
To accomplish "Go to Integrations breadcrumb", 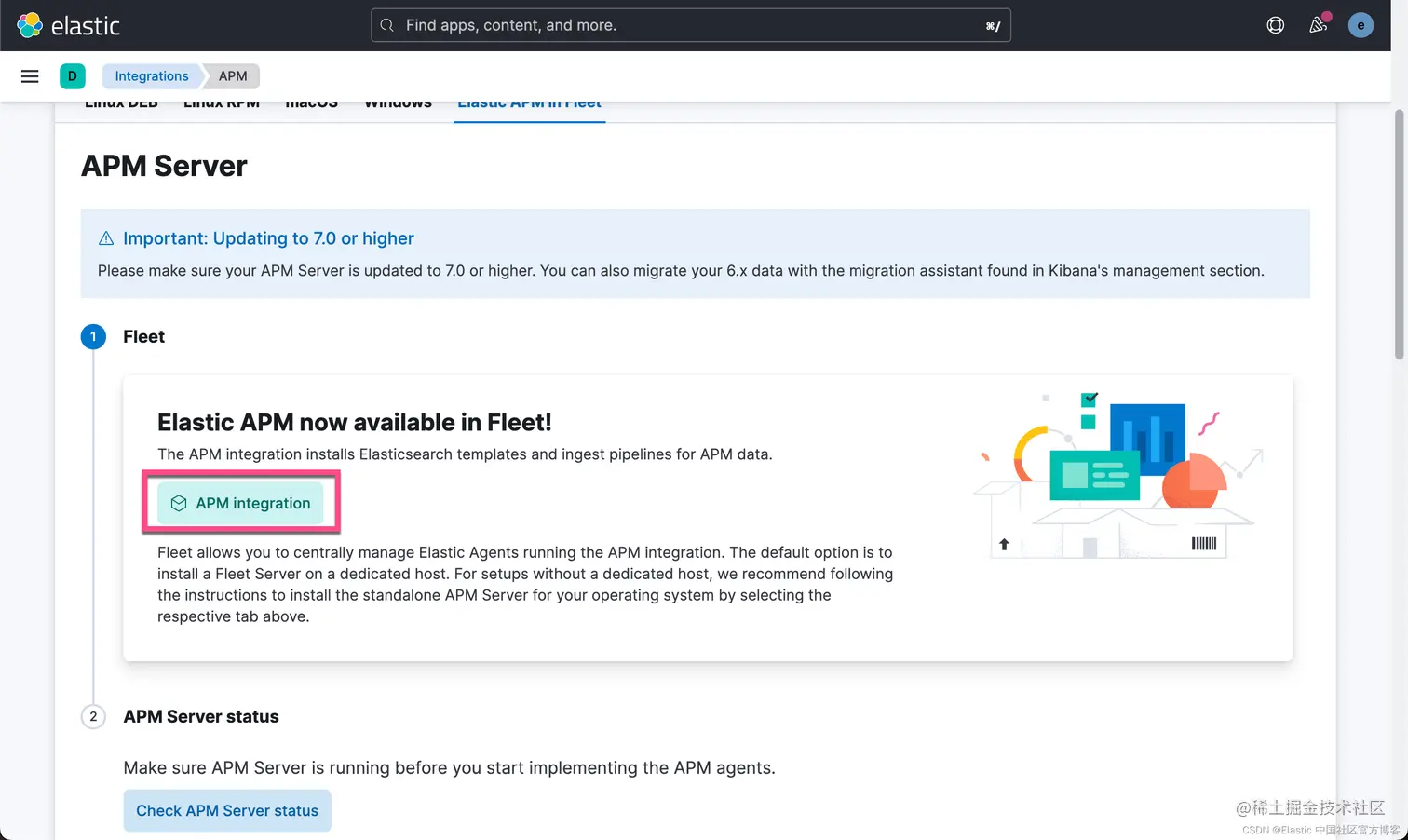I will pos(152,76).
